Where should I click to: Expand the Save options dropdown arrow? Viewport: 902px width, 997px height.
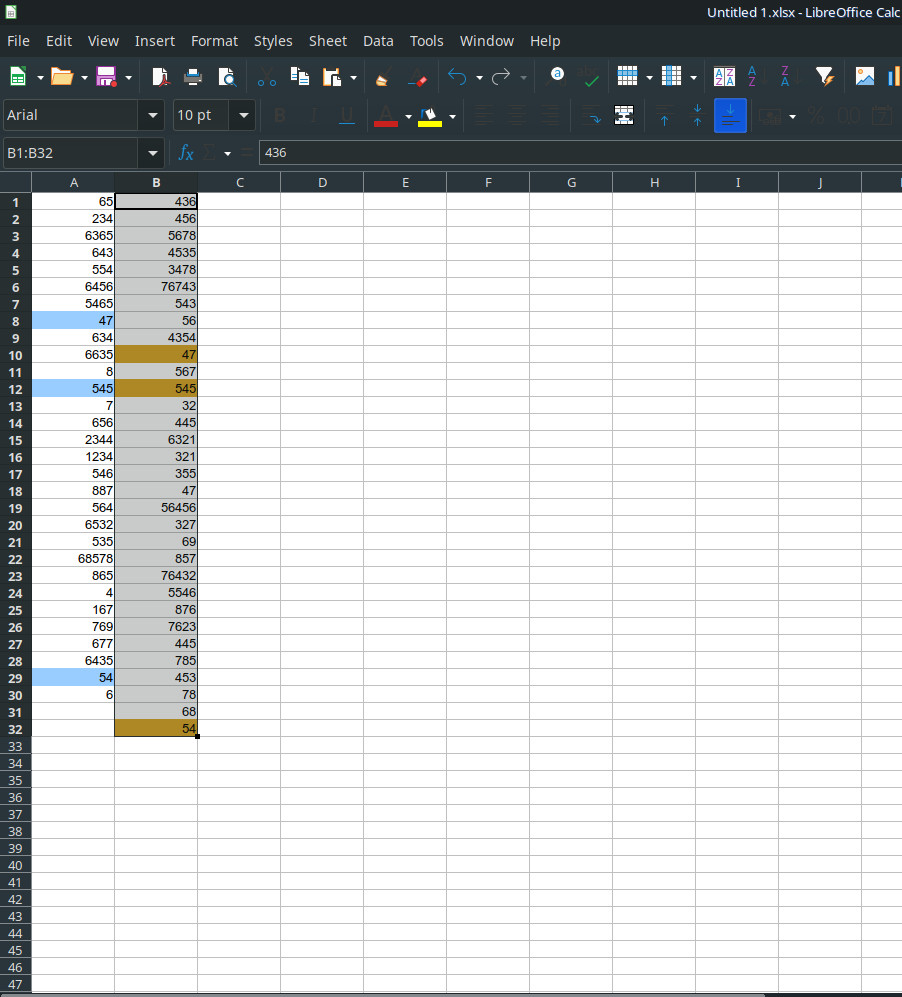pyautogui.click(x=128, y=78)
